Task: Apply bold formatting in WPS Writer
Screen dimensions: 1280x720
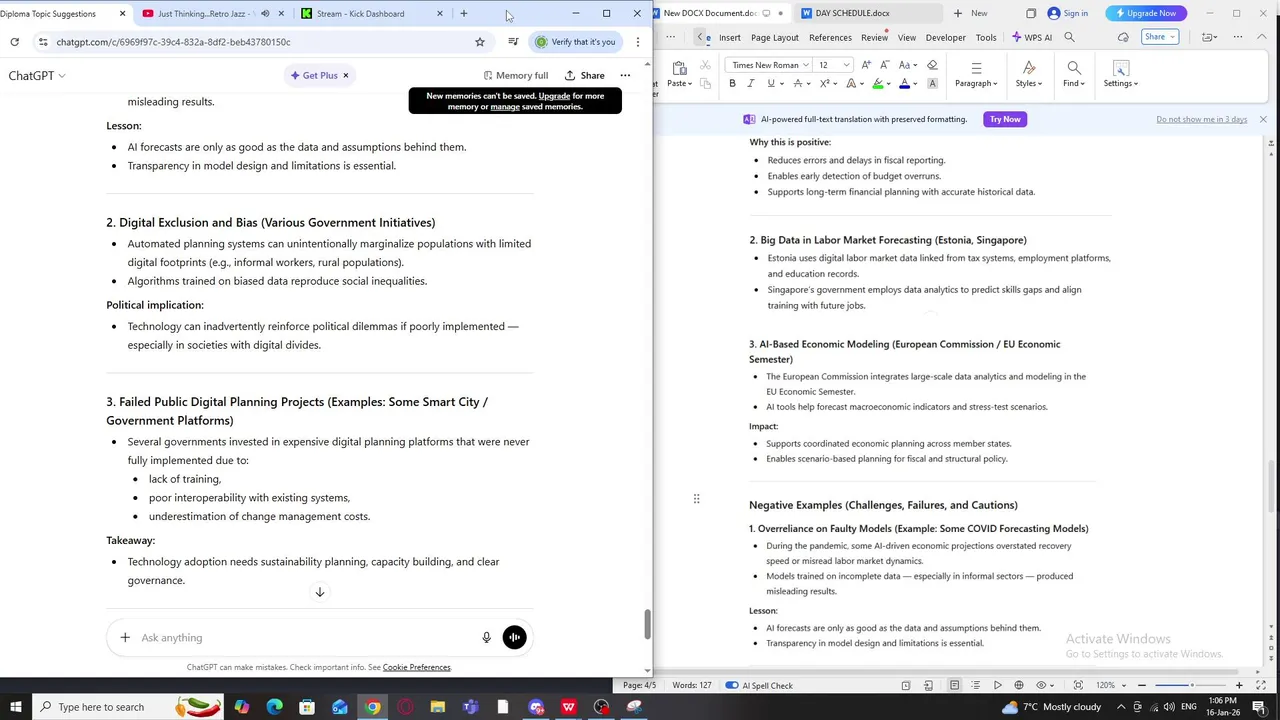Action: point(732,84)
